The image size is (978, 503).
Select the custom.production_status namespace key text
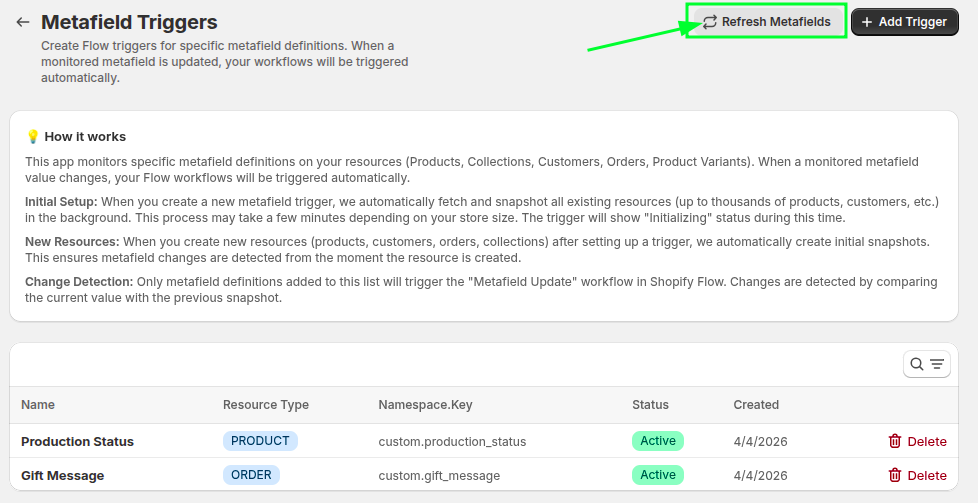point(451,441)
